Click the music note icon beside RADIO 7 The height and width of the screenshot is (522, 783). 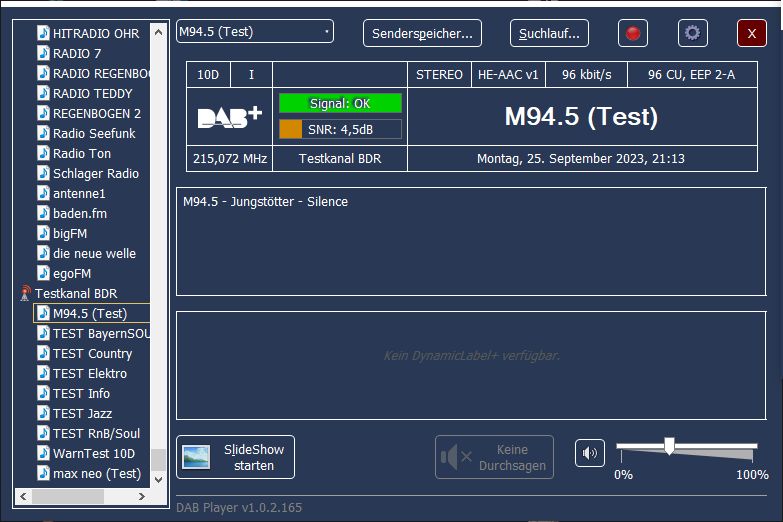(43, 53)
